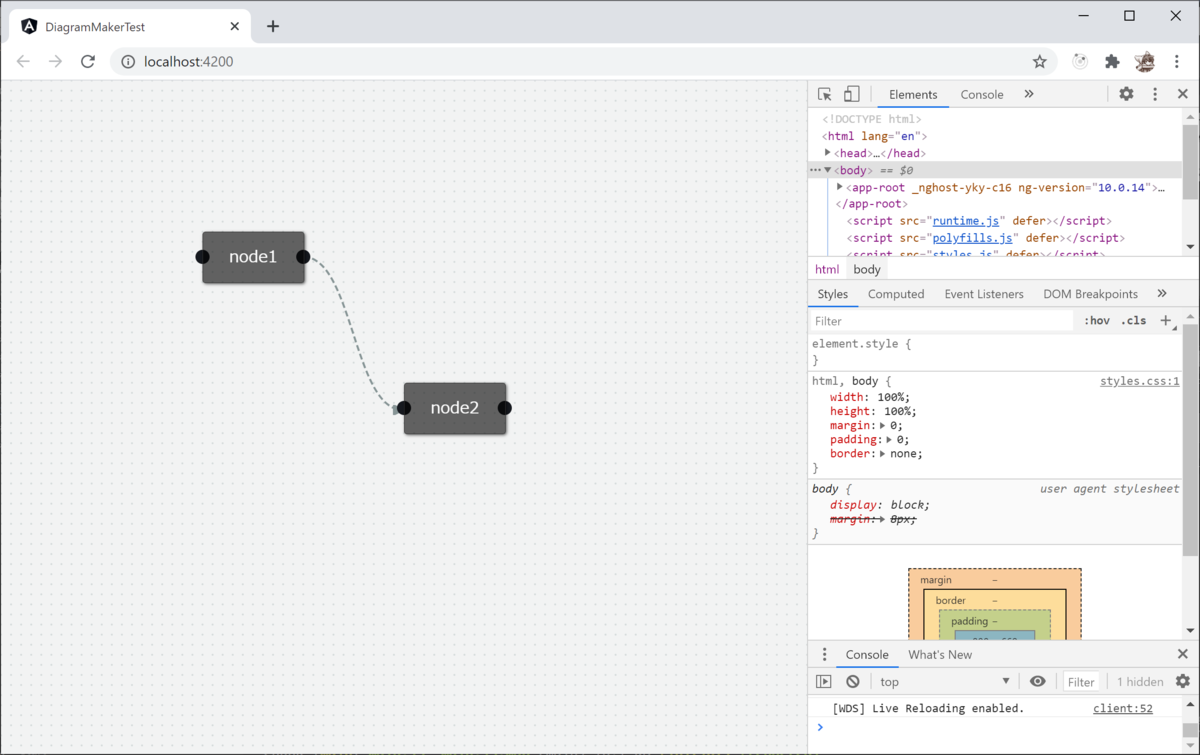The height and width of the screenshot is (755, 1200).
Task: Expand the margin shorthand triangle in html, body rule
Action: click(883, 425)
